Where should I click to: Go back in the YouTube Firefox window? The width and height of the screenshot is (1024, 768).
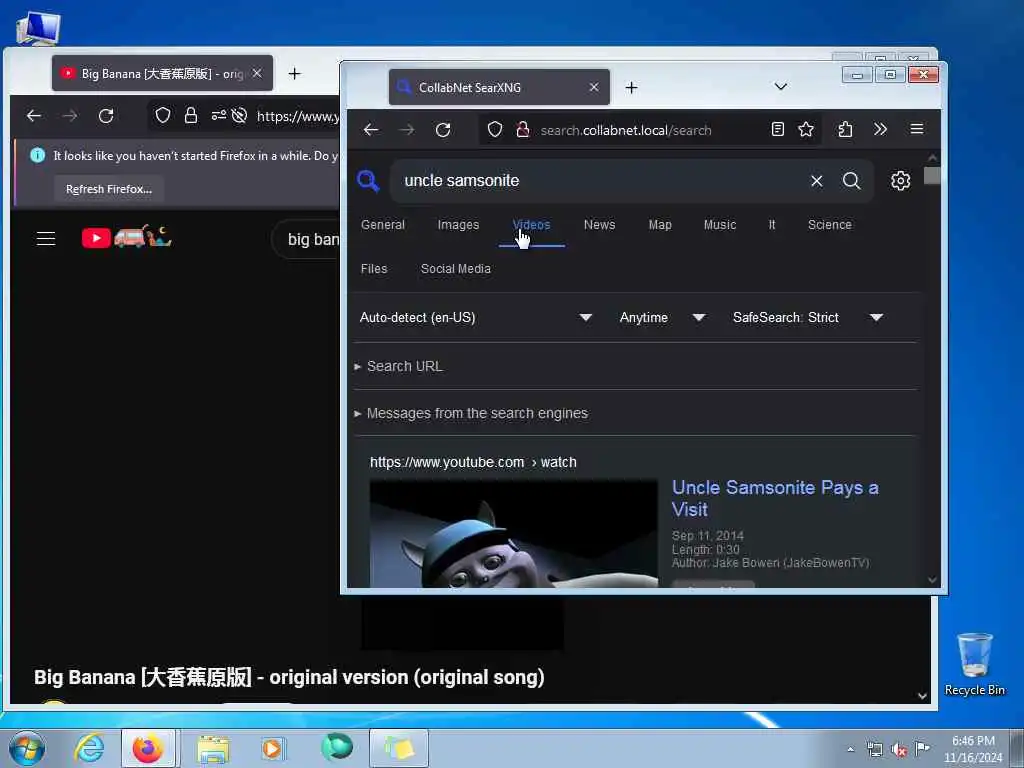click(34, 116)
